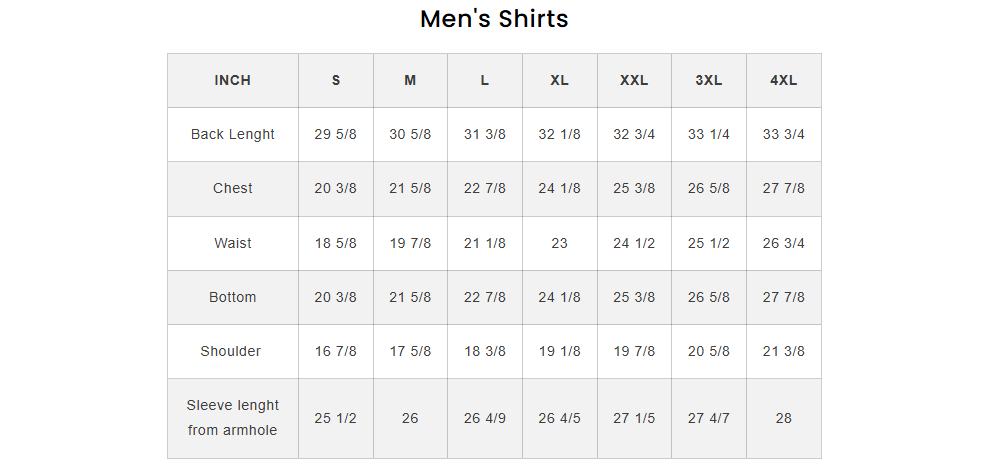Click the Chest row label
985x476 pixels.
click(233, 189)
